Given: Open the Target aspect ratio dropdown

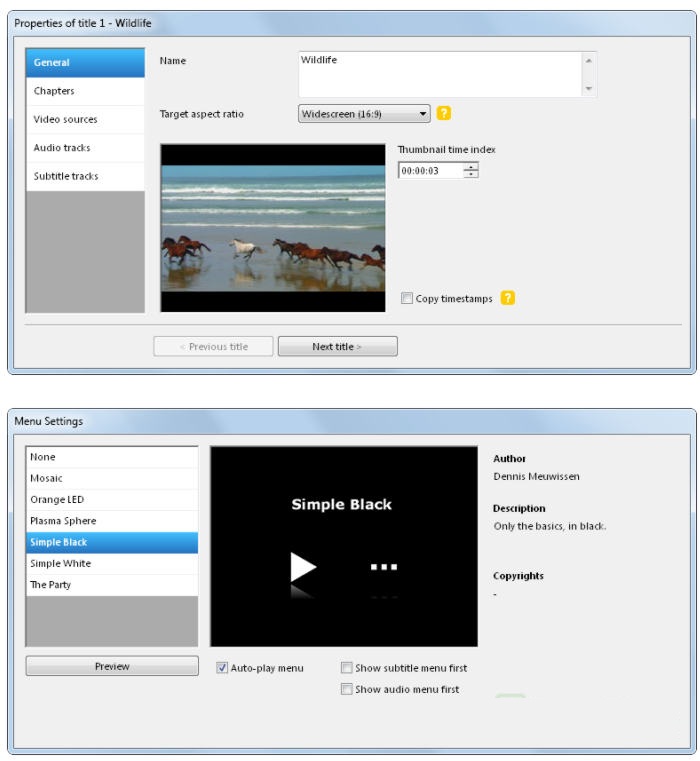Looking at the screenshot, I should click(x=364, y=114).
